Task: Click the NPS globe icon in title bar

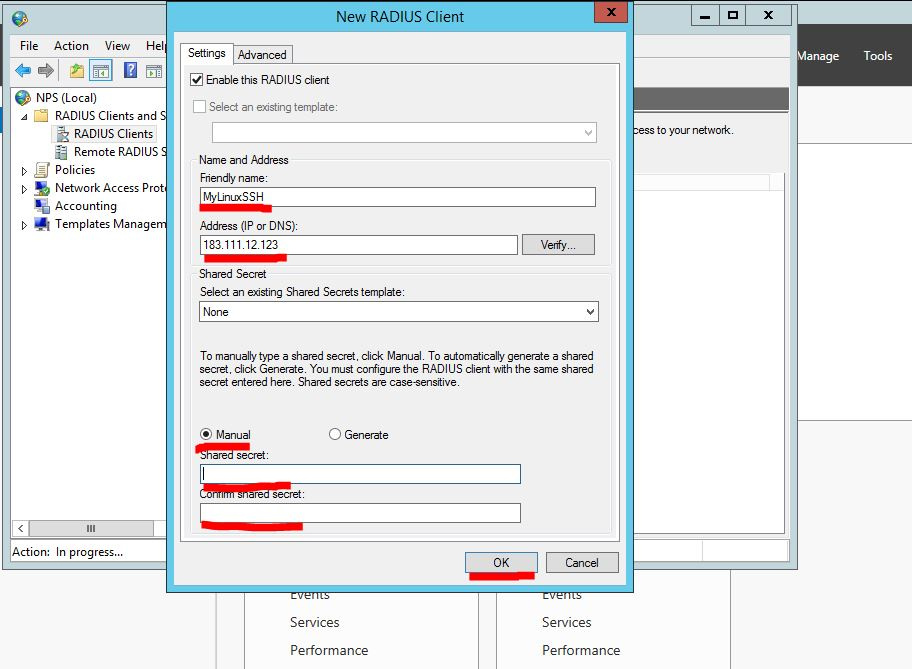Action: click(x=20, y=19)
